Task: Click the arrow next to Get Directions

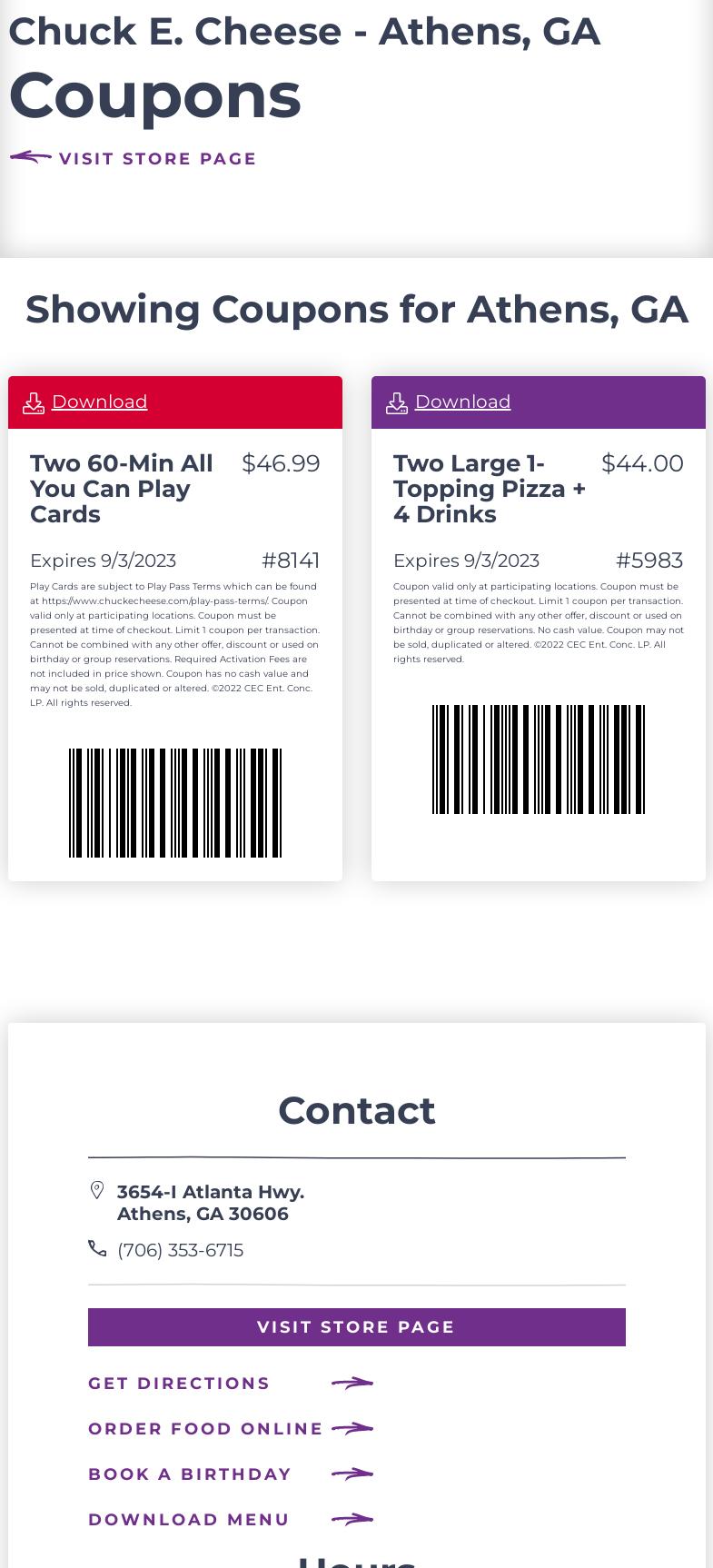Action: [352, 1383]
